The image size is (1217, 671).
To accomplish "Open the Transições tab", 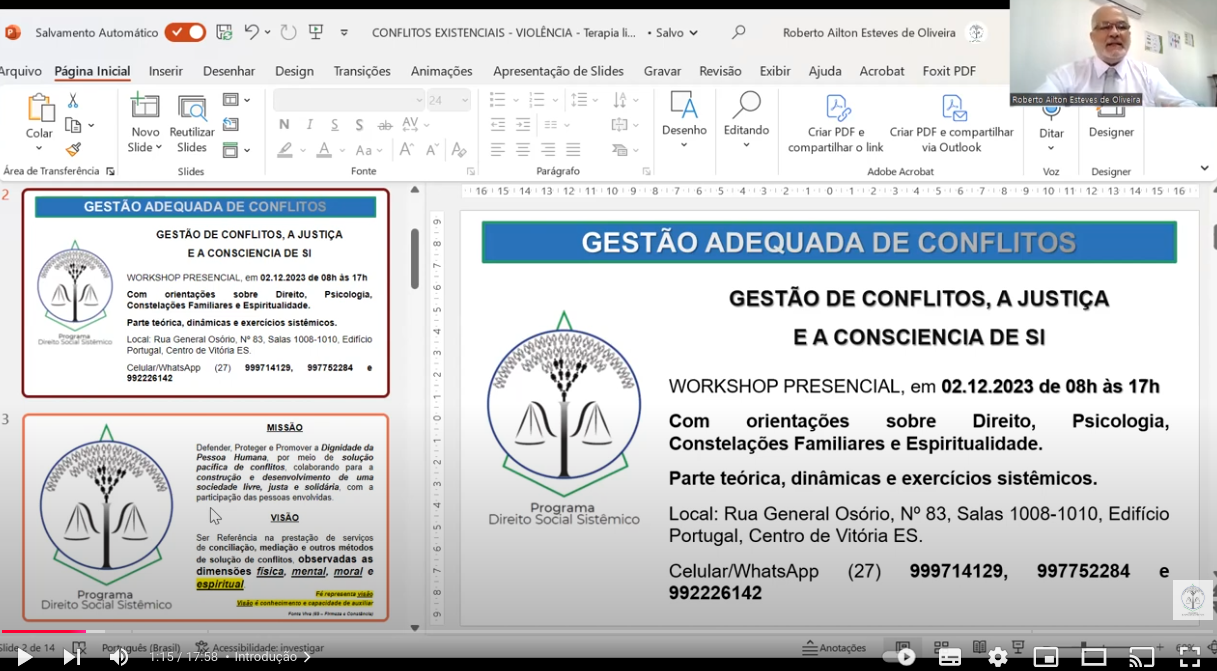I will (x=362, y=71).
